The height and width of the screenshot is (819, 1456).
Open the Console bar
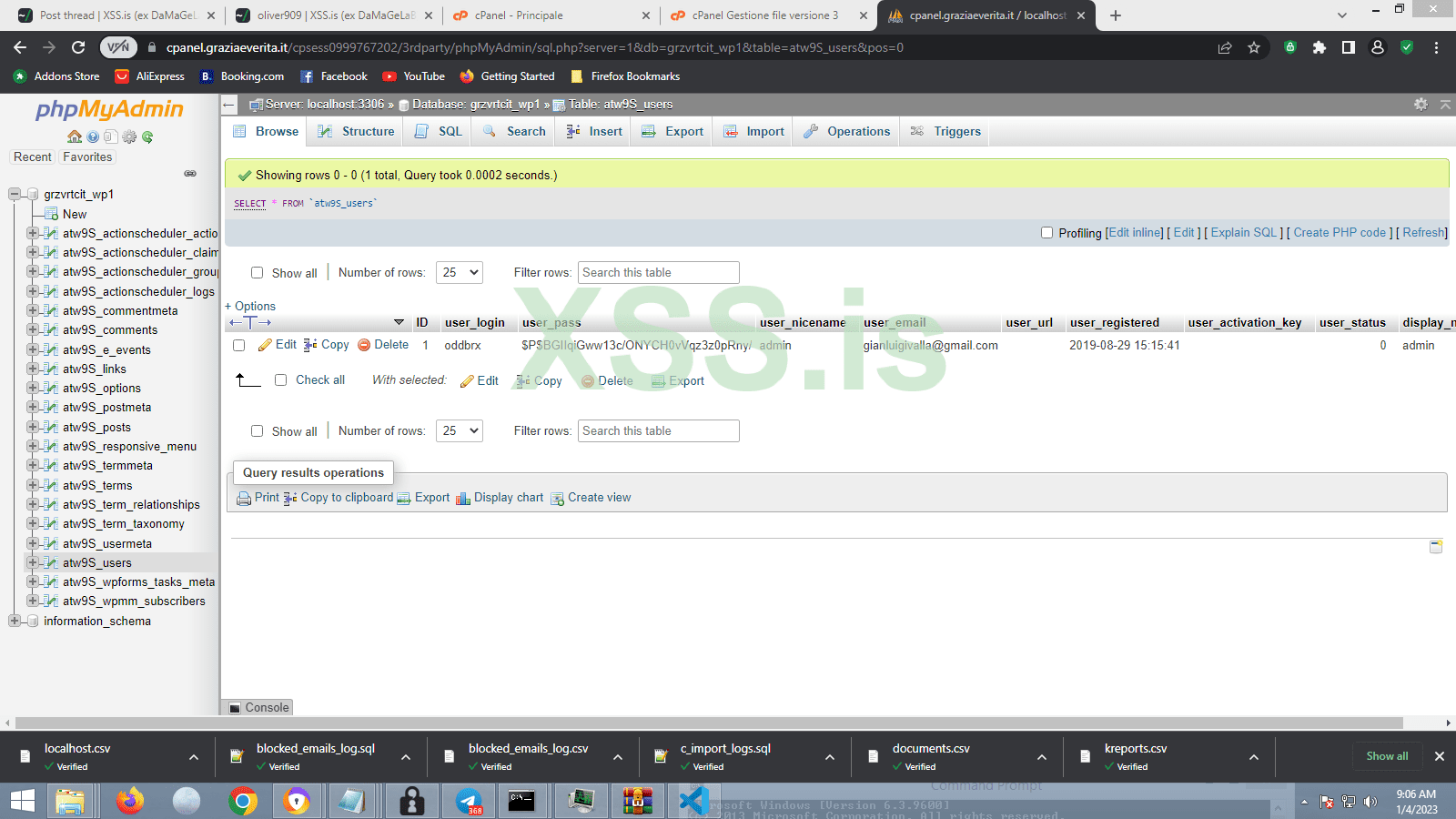(258, 707)
